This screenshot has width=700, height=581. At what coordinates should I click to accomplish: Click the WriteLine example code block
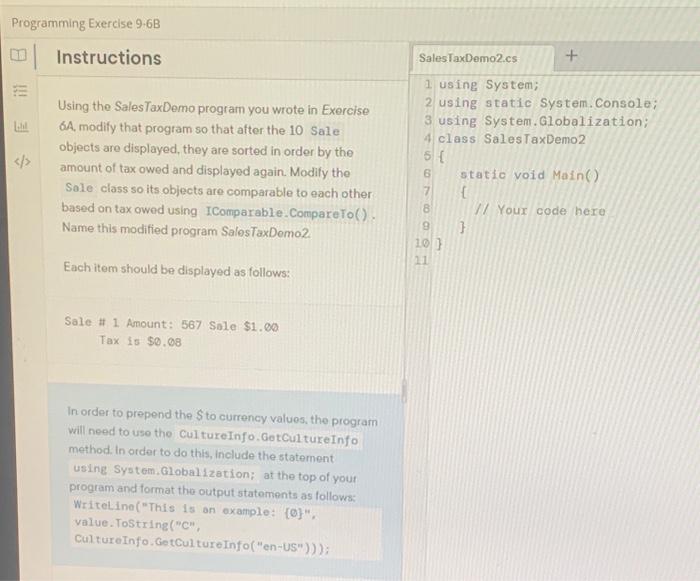[x=225, y=527]
